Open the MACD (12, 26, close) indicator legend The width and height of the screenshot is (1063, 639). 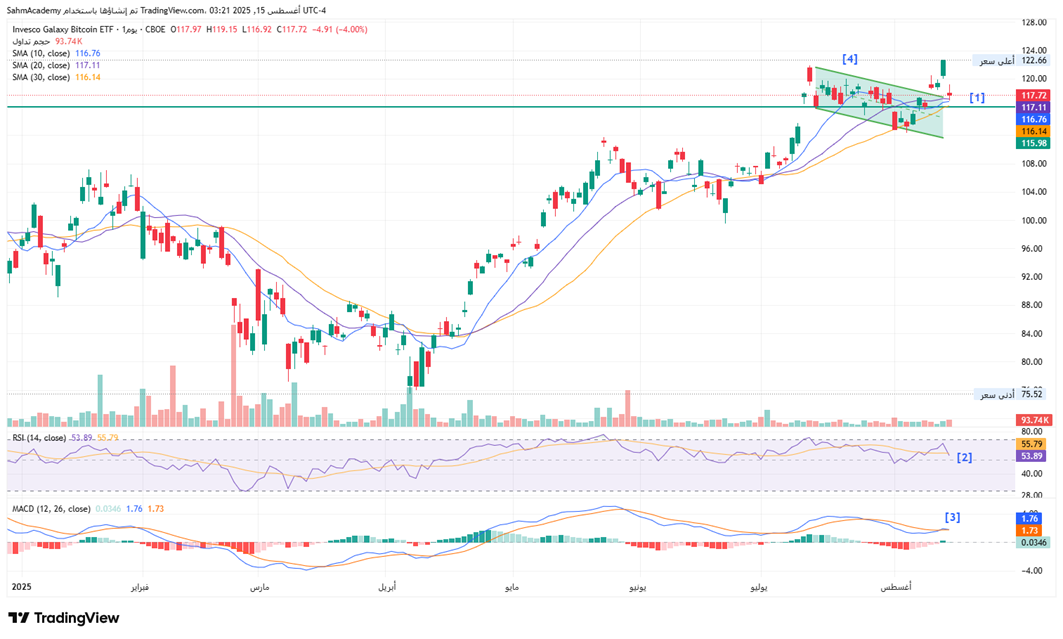pyautogui.click(x=51, y=509)
